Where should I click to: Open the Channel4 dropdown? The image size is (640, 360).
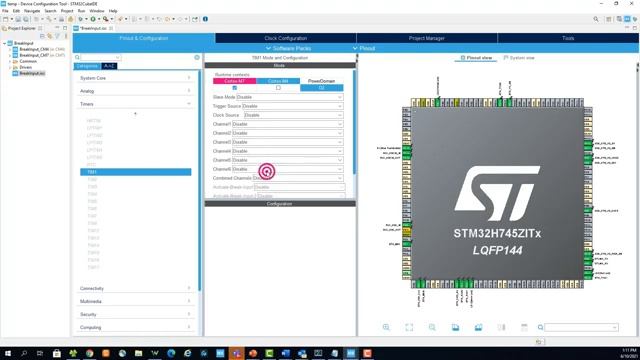pos(287,151)
